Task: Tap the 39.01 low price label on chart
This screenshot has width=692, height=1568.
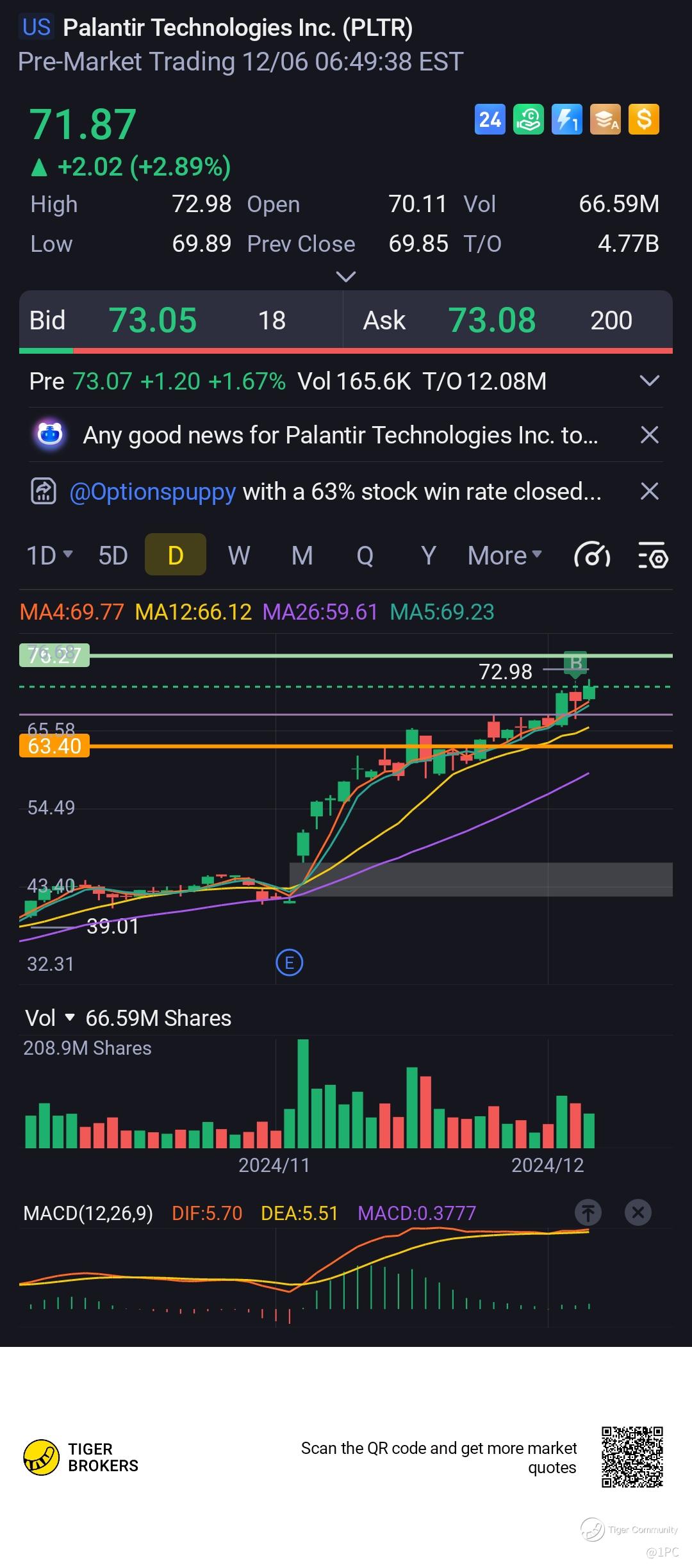Action: coord(113,927)
